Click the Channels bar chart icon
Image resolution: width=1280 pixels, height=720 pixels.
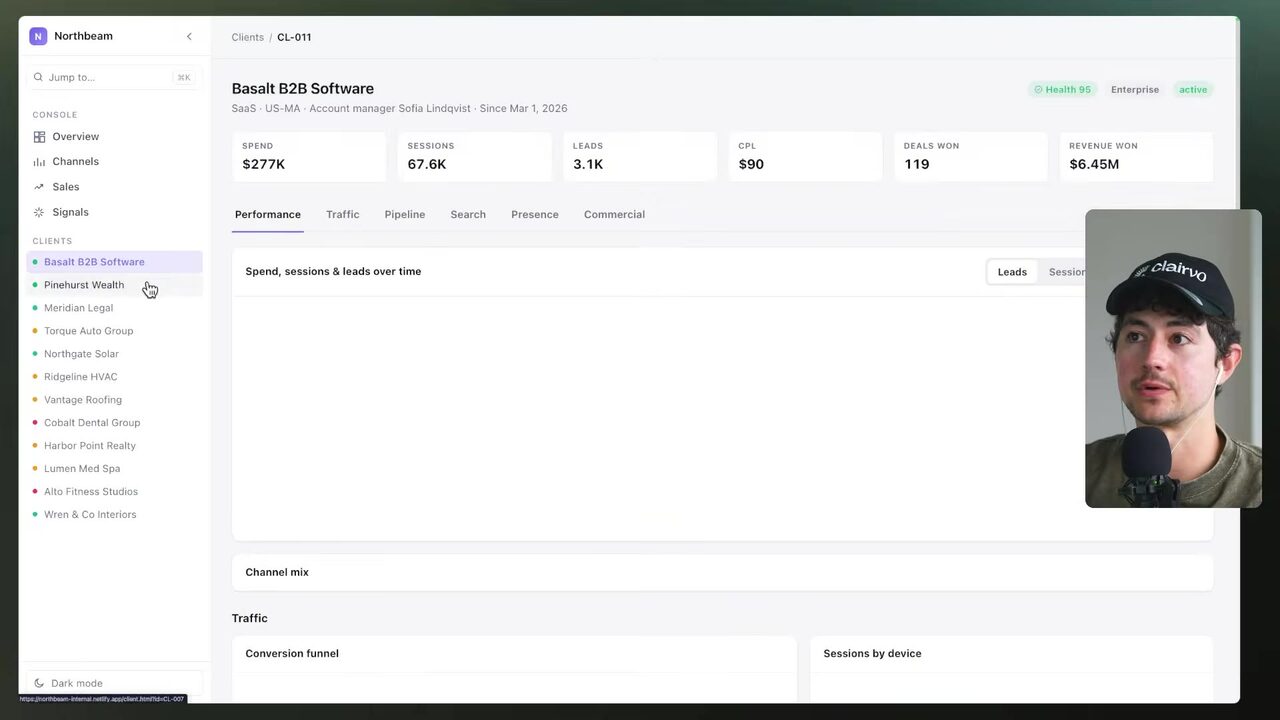[39, 162]
